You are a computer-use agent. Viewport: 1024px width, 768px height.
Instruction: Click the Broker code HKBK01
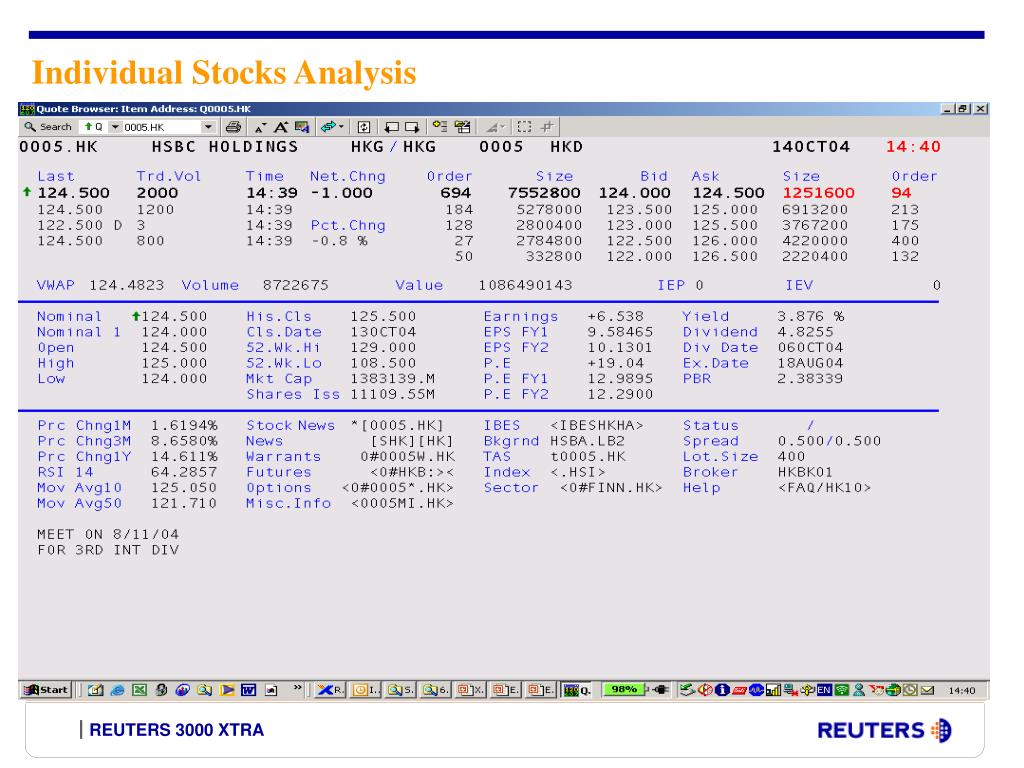[805, 472]
